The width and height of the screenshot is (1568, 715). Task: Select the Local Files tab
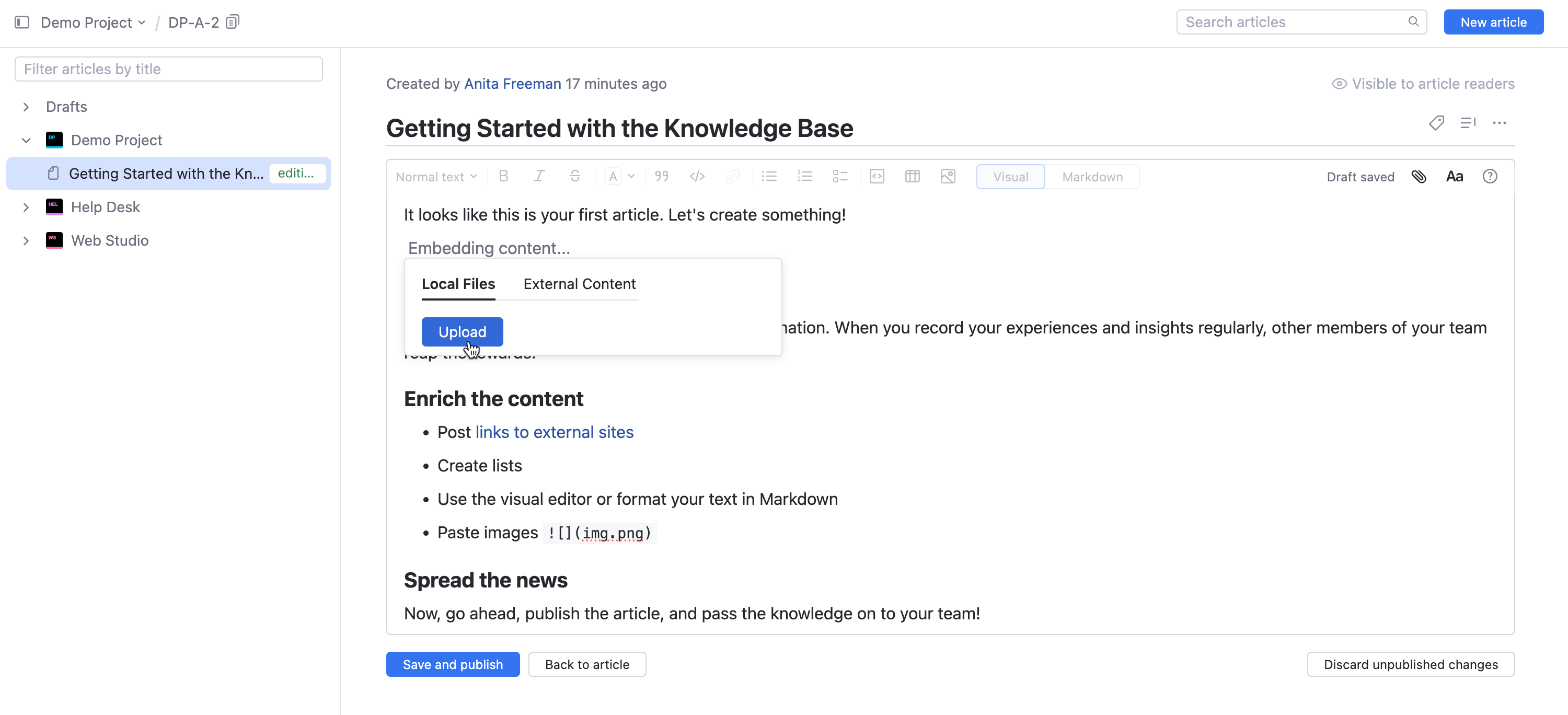point(458,284)
